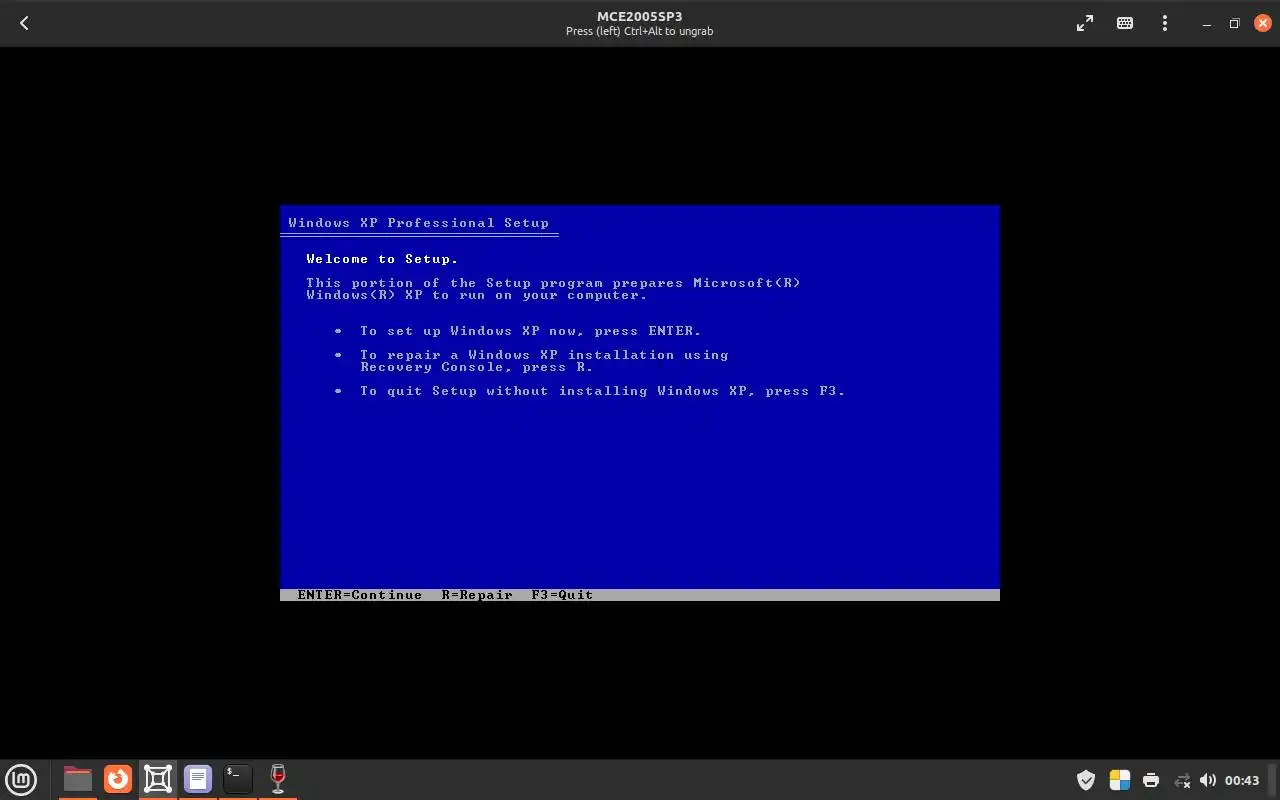The height and width of the screenshot is (800, 1280).
Task: Click the press ENTER setup option line
Action: point(531,331)
